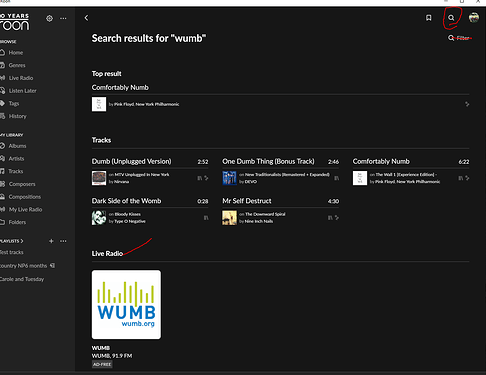Click library icon on Mr Self Destruct row
This screenshot has height=375, width=486.
pos(330,218)
